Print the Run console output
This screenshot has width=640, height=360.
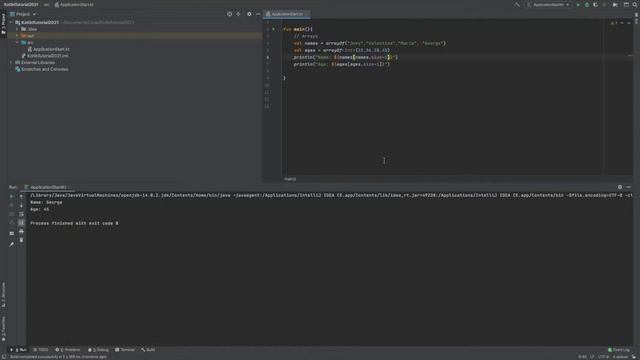pyautogui.click(x=21, y=231)
